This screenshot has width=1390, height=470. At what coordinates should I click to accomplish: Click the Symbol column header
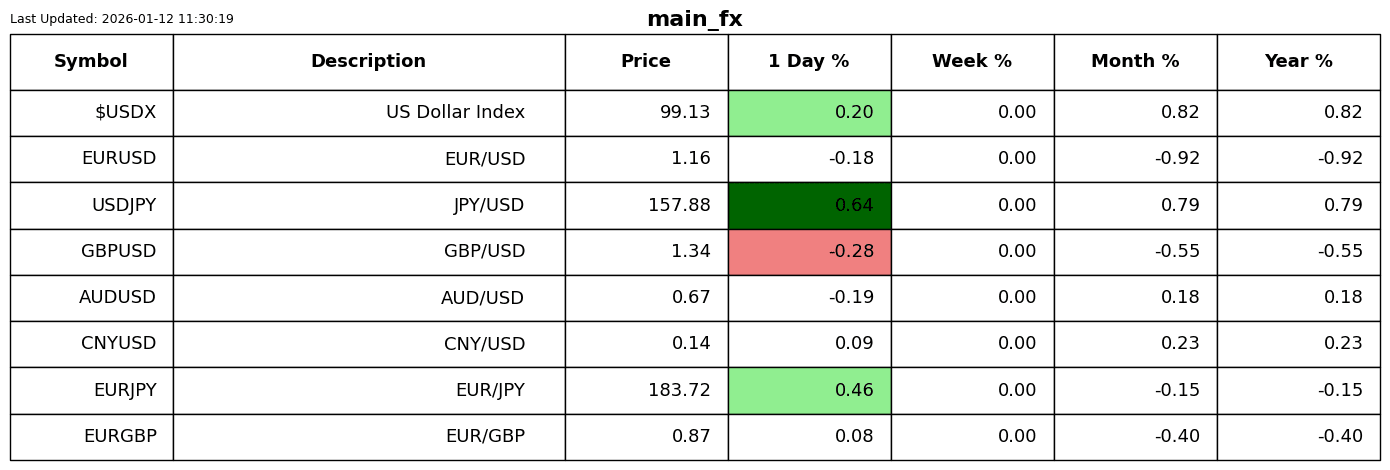click(91, 62)
